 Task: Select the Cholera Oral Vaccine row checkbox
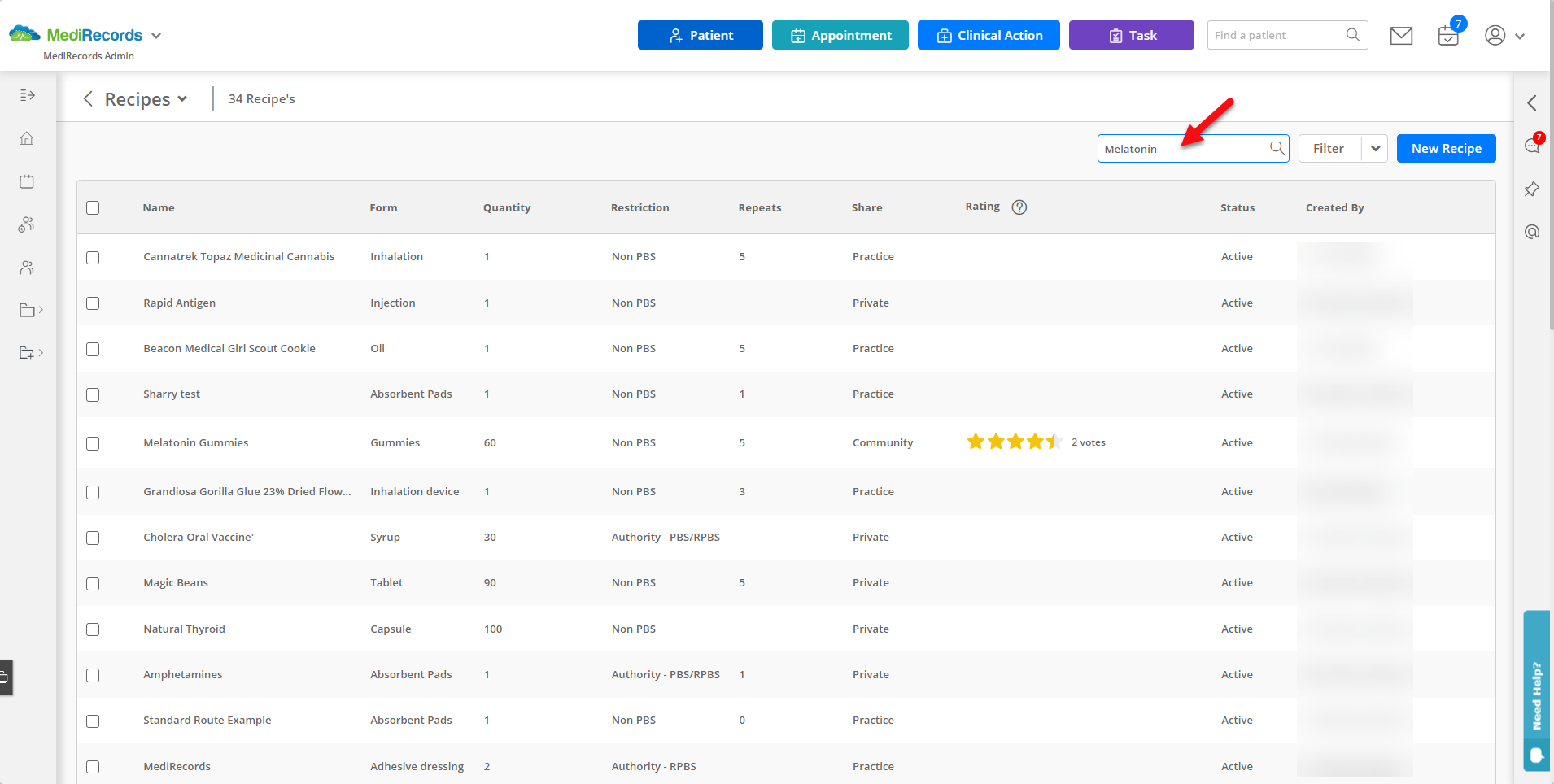[x=93, y=538]
